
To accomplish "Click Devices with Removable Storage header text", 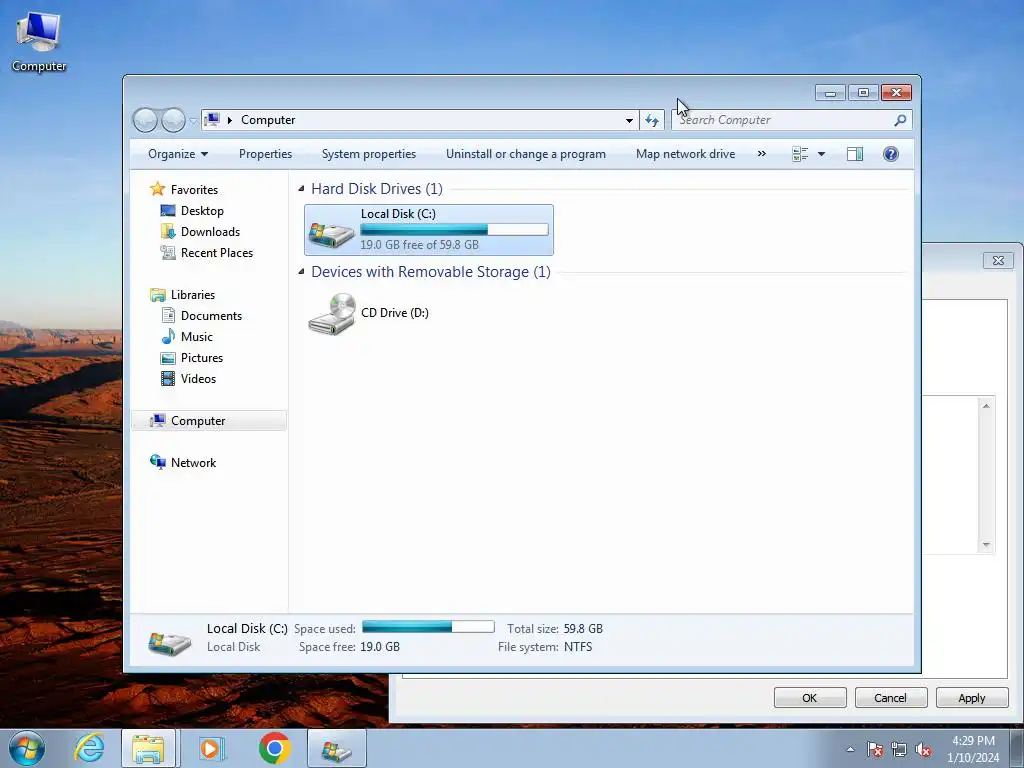I will (x=431, y=272).
